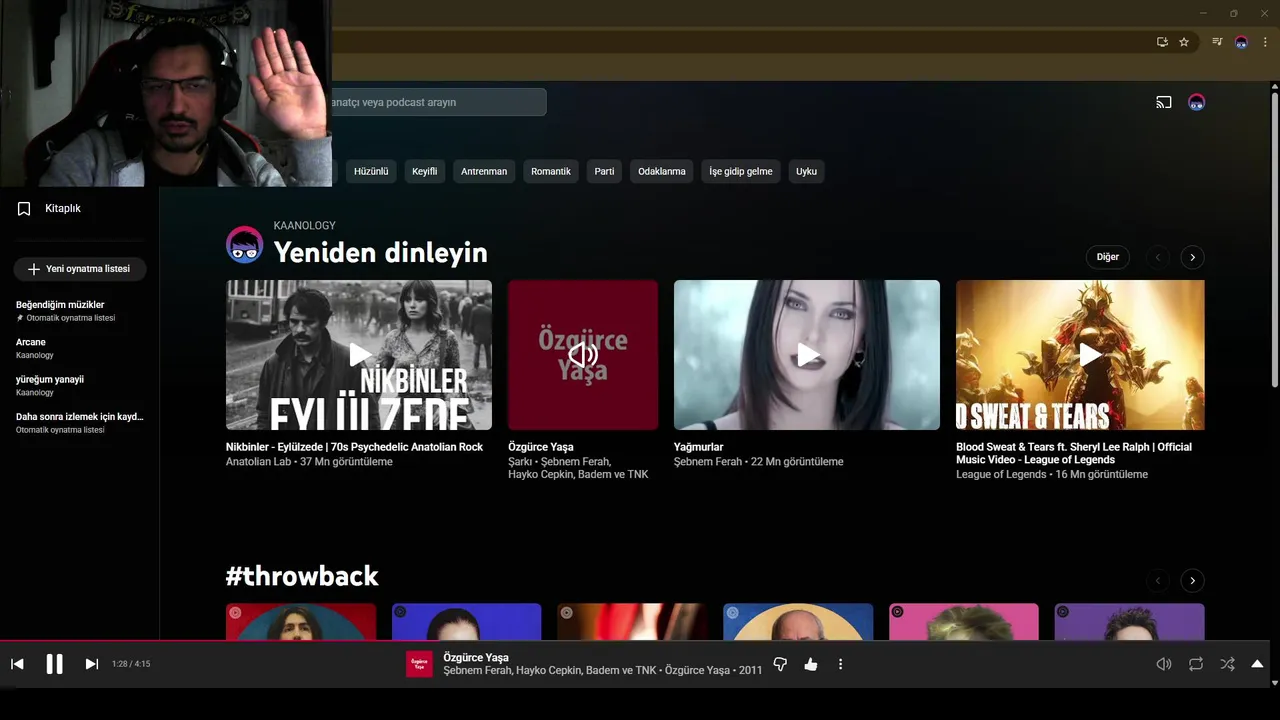This screenshot has width=1280, height=720.
Task: Play the Yağmurlar video thumbnail
Action: coord(807,355)
